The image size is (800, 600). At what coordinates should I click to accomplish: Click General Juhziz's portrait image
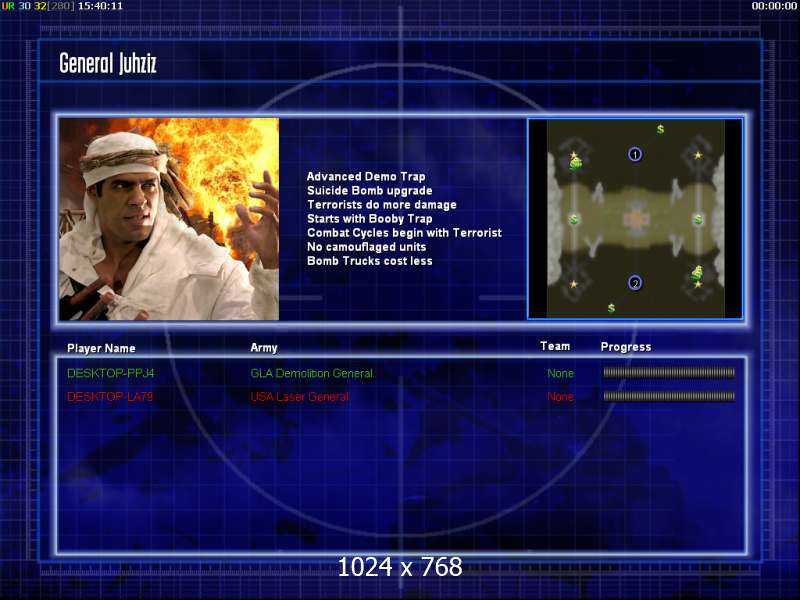point(169,219)
